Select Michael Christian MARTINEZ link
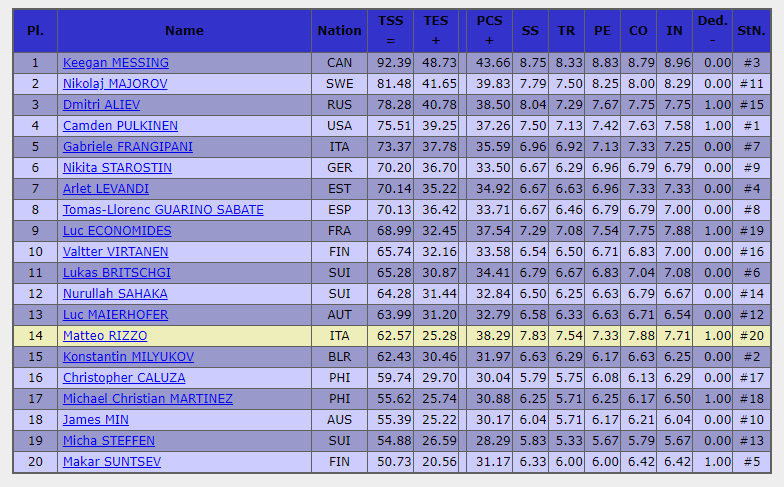Viewport: 784px width, 487px height. point(147,399)
